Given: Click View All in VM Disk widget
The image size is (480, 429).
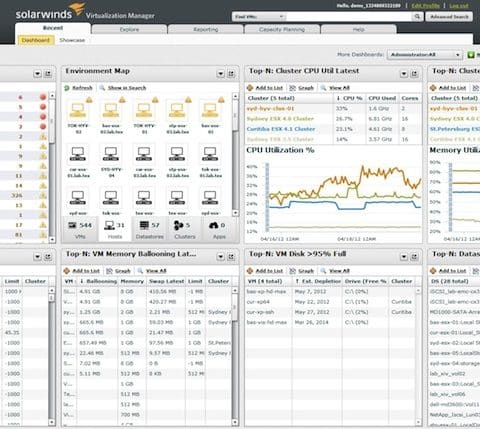Looking at the screenshot, I should pyautogui.click(x=335, y=271).
